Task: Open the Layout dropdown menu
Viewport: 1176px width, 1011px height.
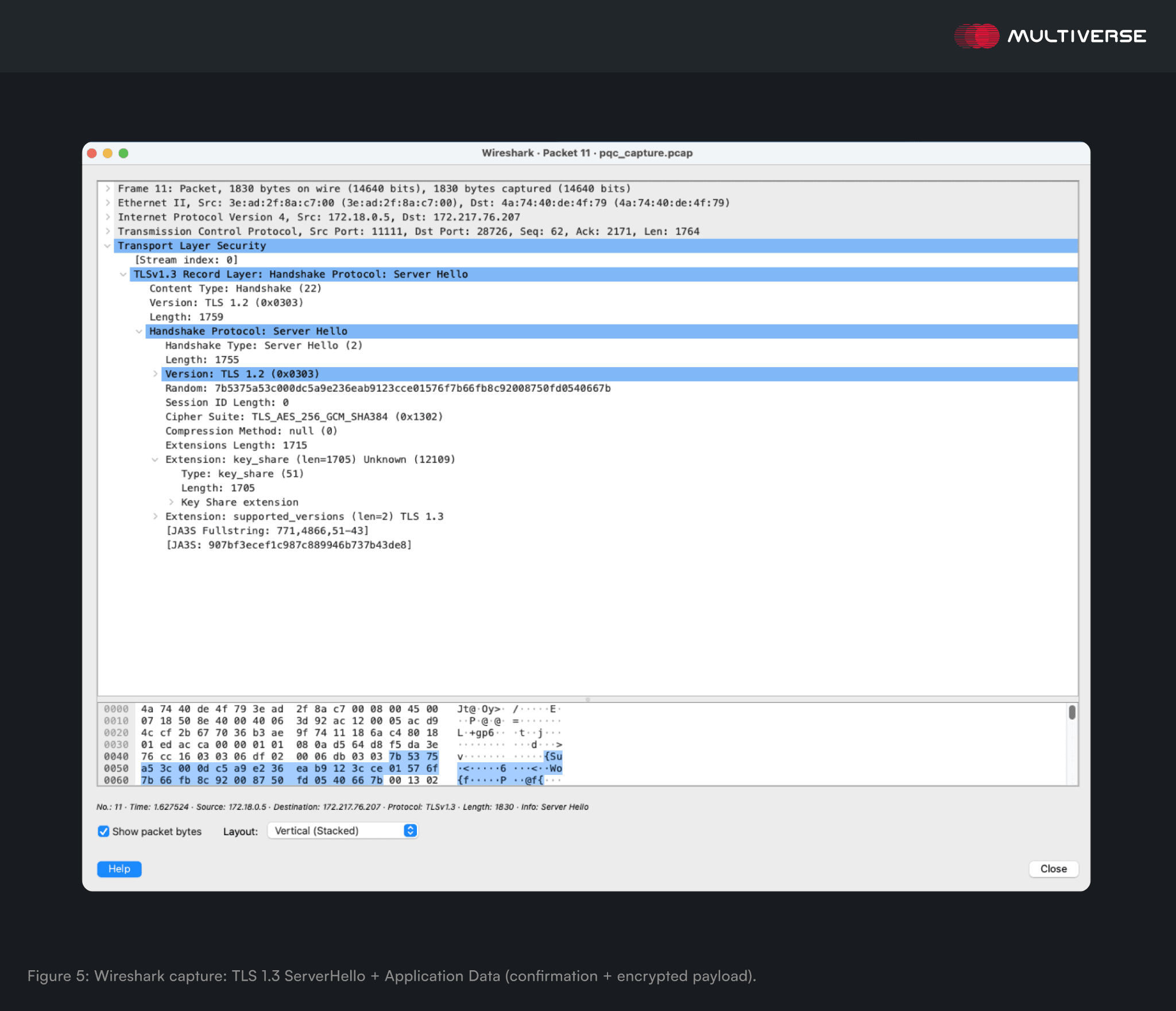Action: [343, 831]
